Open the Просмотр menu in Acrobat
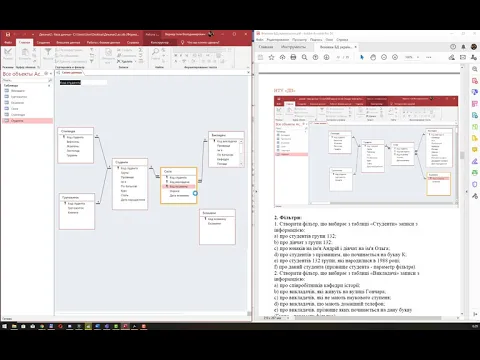This screenshot has height=360, width=480. (x=299, y=40)
